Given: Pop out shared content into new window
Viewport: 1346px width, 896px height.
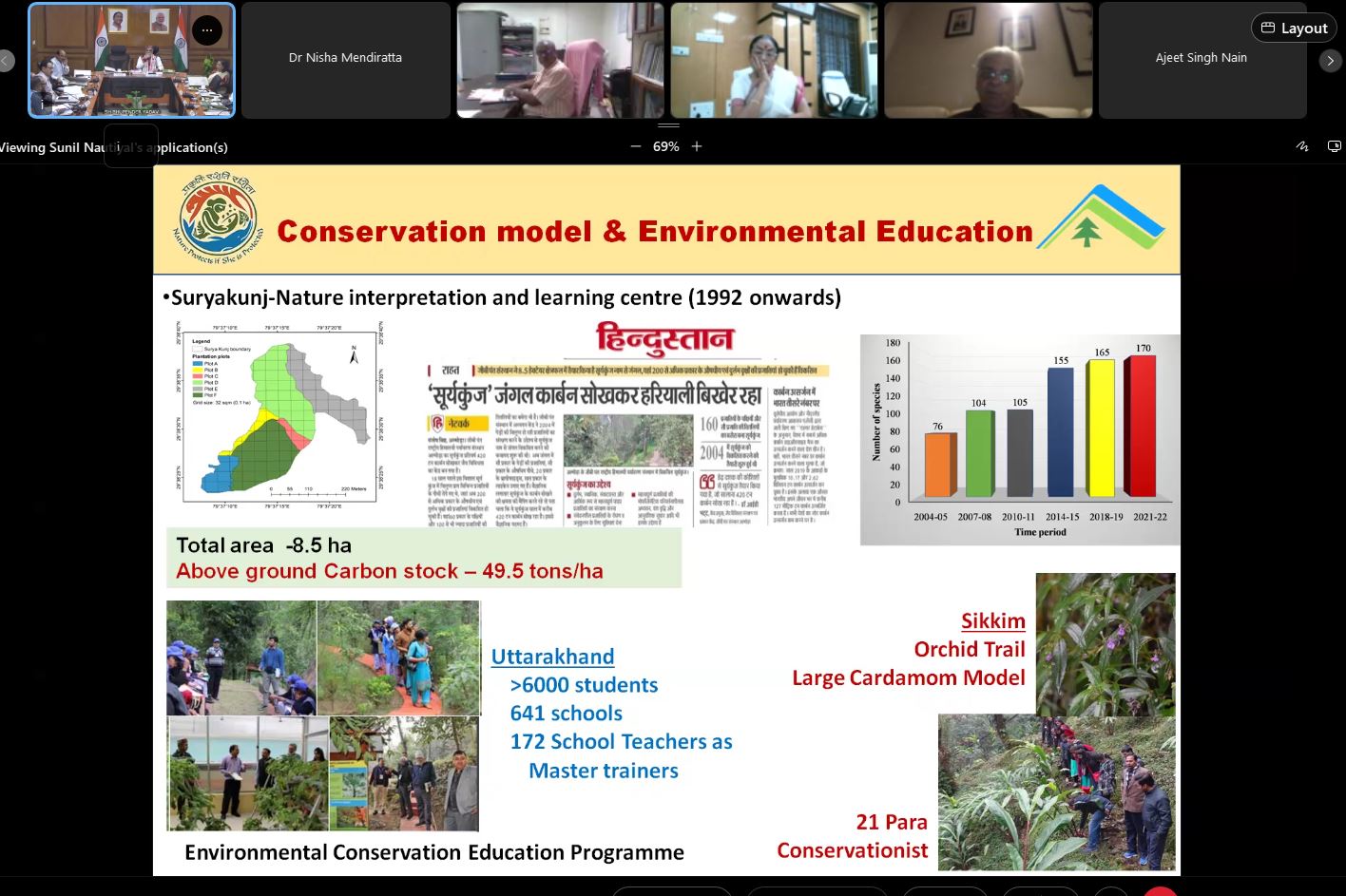Looking at the screenshot, I should [1334, 146].
